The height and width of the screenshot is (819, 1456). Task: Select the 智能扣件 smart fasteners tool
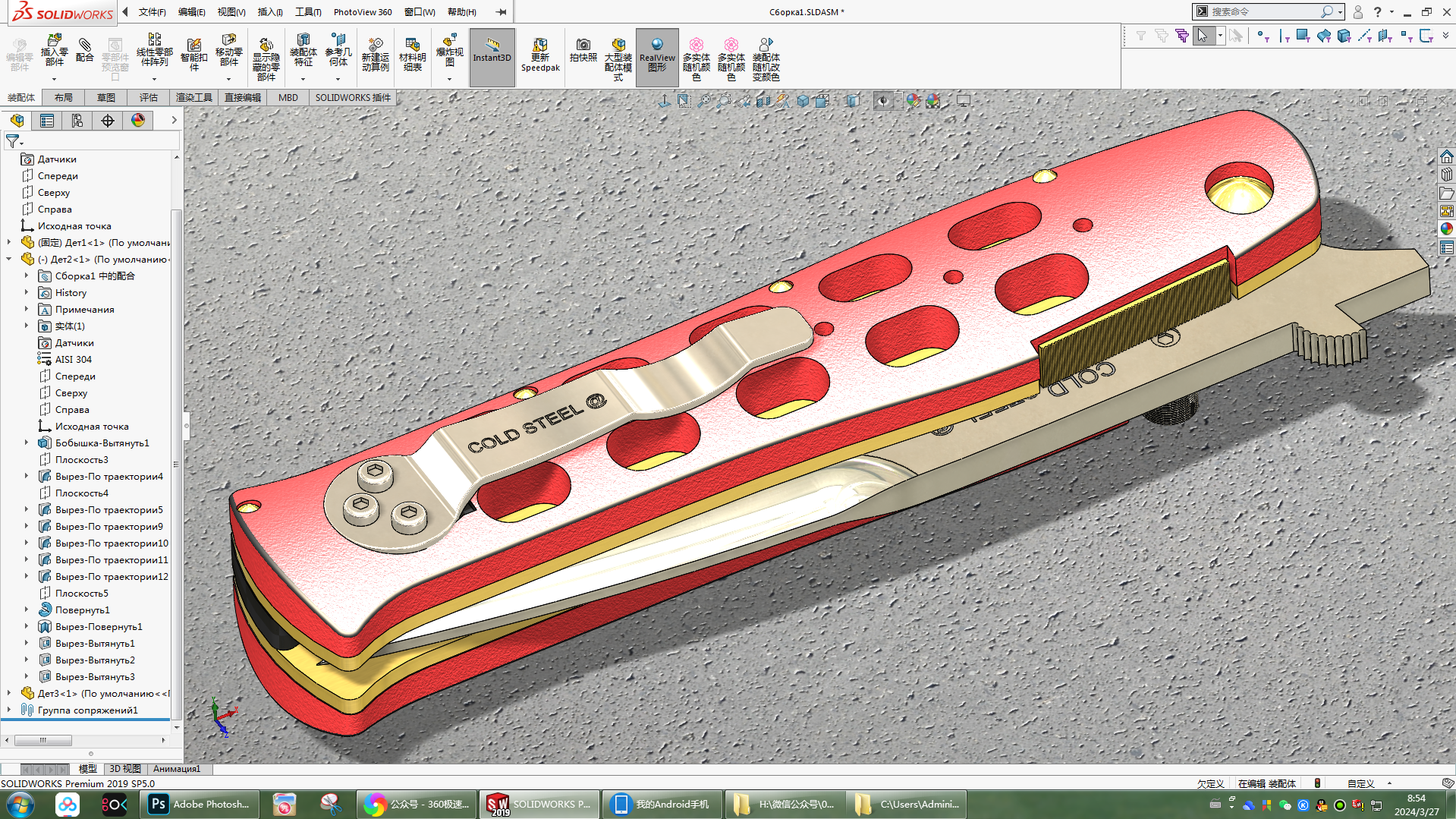193,46
